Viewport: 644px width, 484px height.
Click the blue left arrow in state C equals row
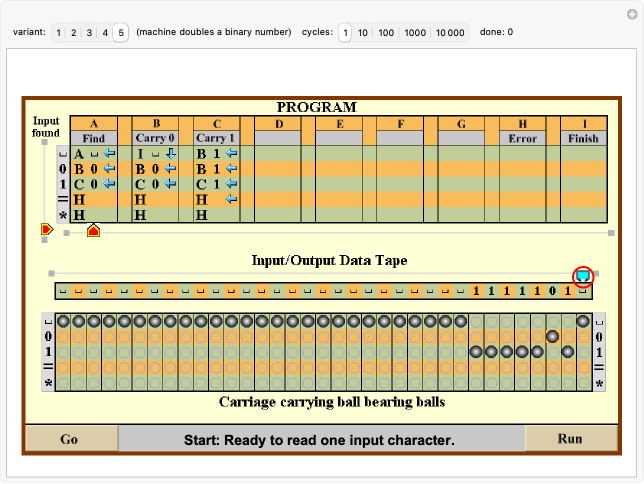(231, 200)
